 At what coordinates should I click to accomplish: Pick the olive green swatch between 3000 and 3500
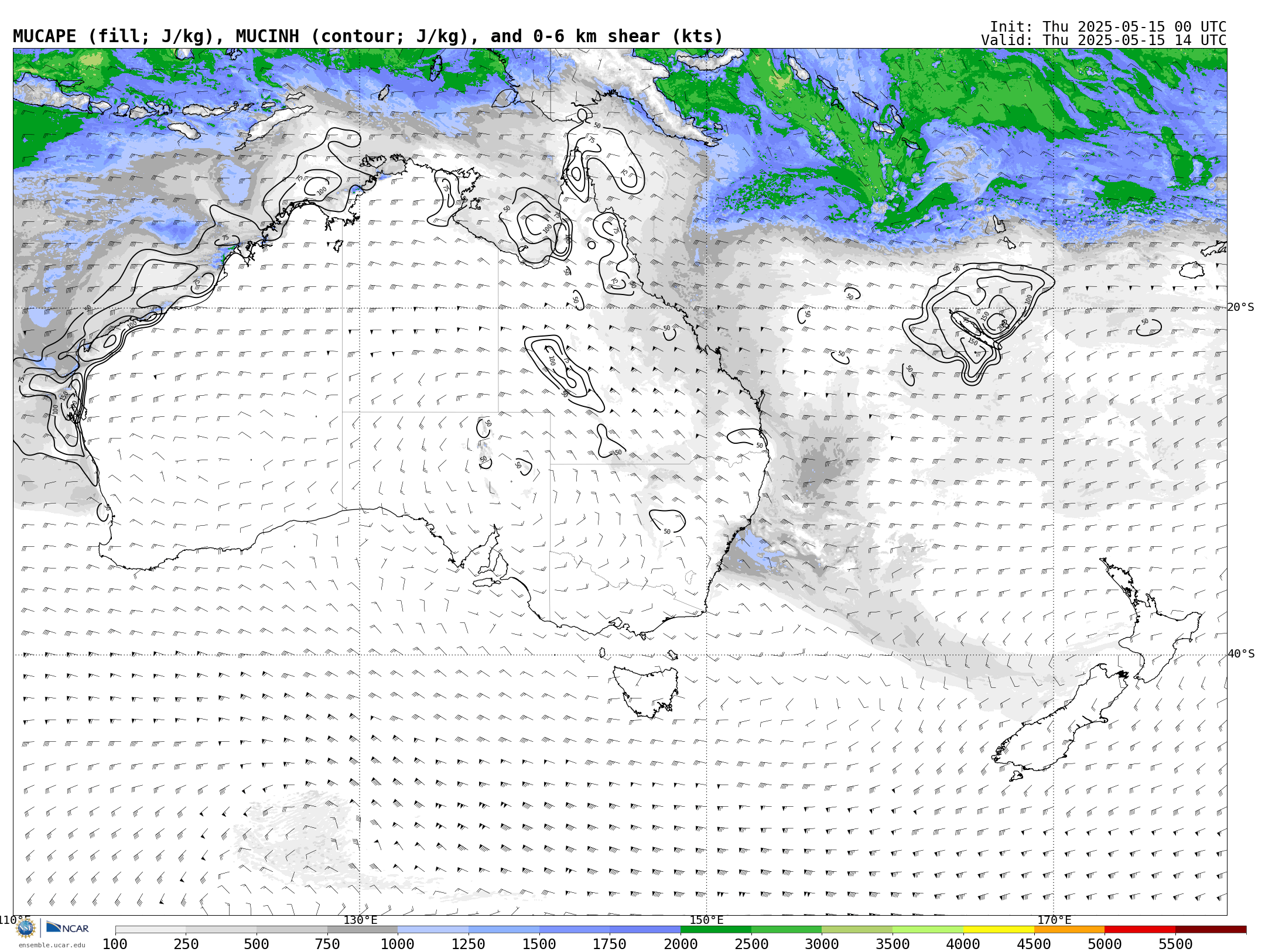tap(857, 930)
